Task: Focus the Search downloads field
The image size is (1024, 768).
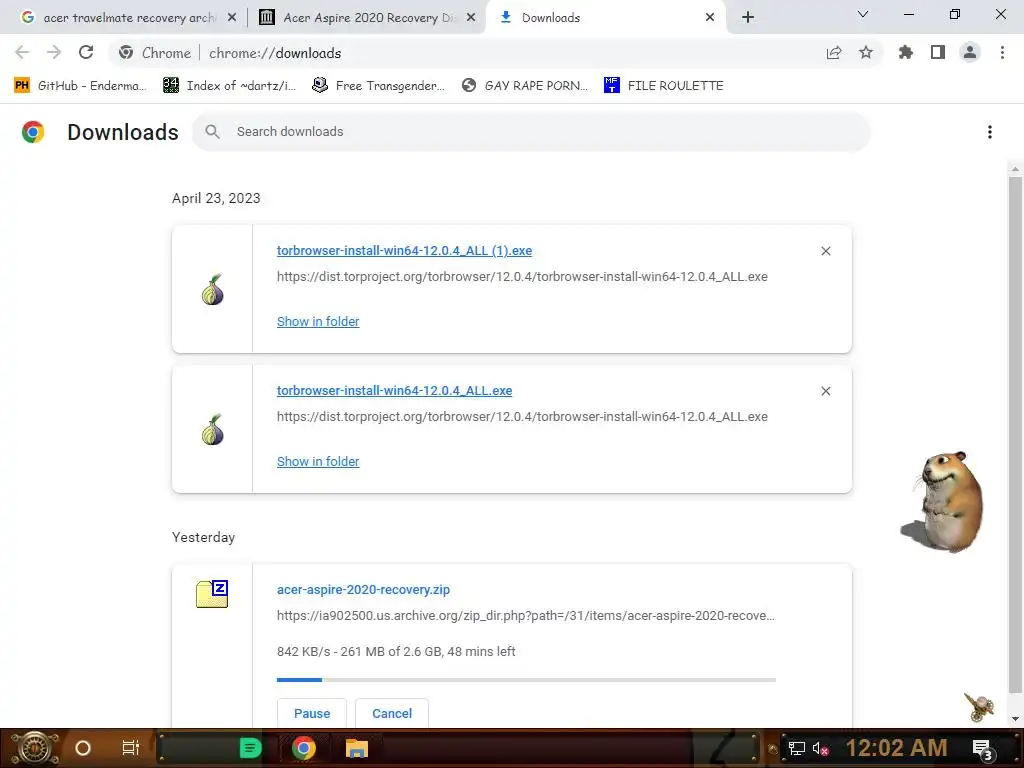Action: [x=532, y=132]
